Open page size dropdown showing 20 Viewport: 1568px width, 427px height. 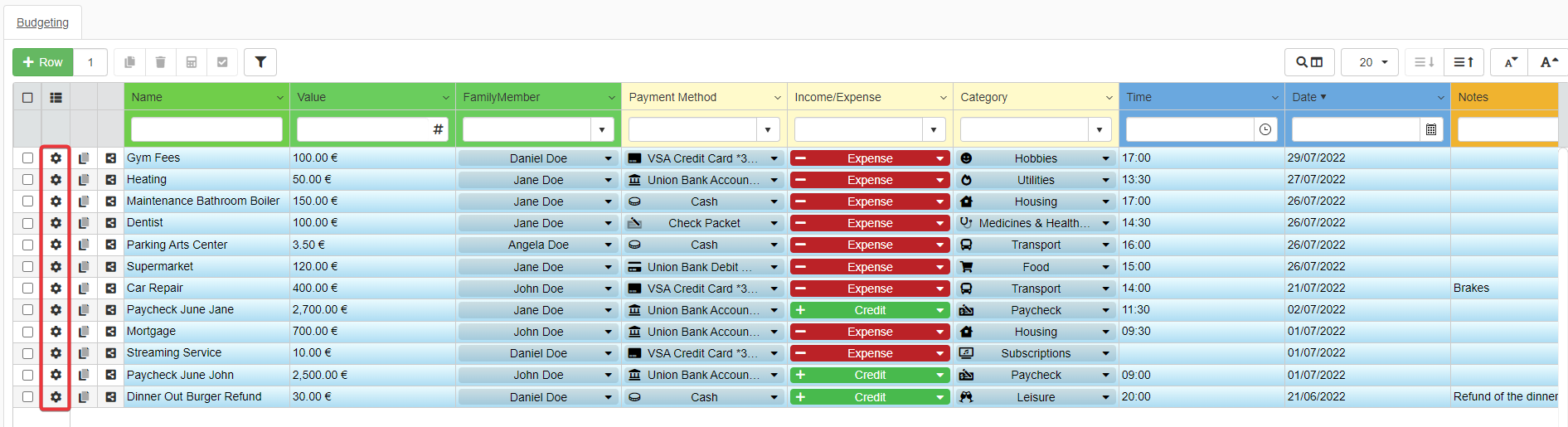tap(1370, 62)
